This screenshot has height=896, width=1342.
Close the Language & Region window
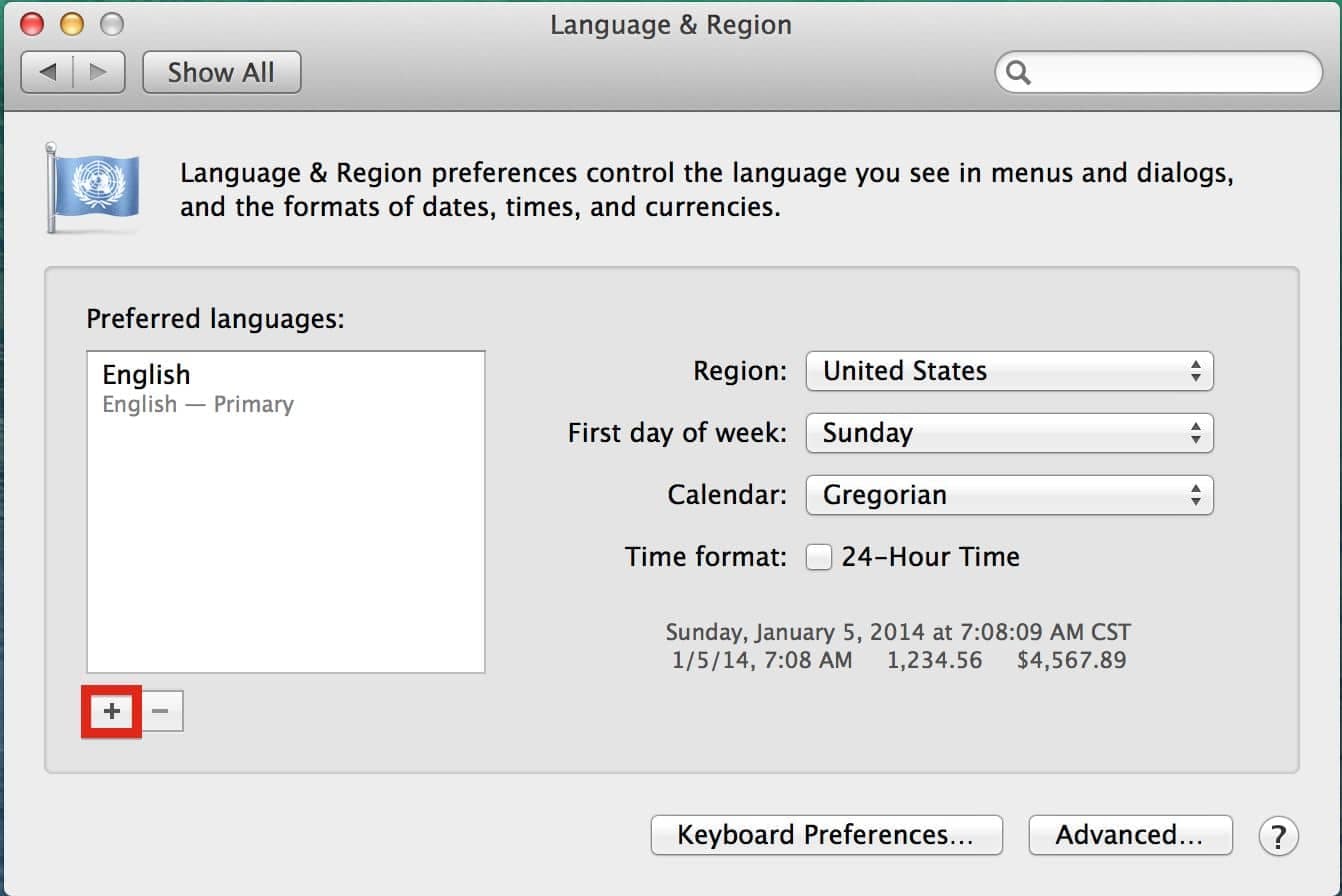[x=32, y=24]
